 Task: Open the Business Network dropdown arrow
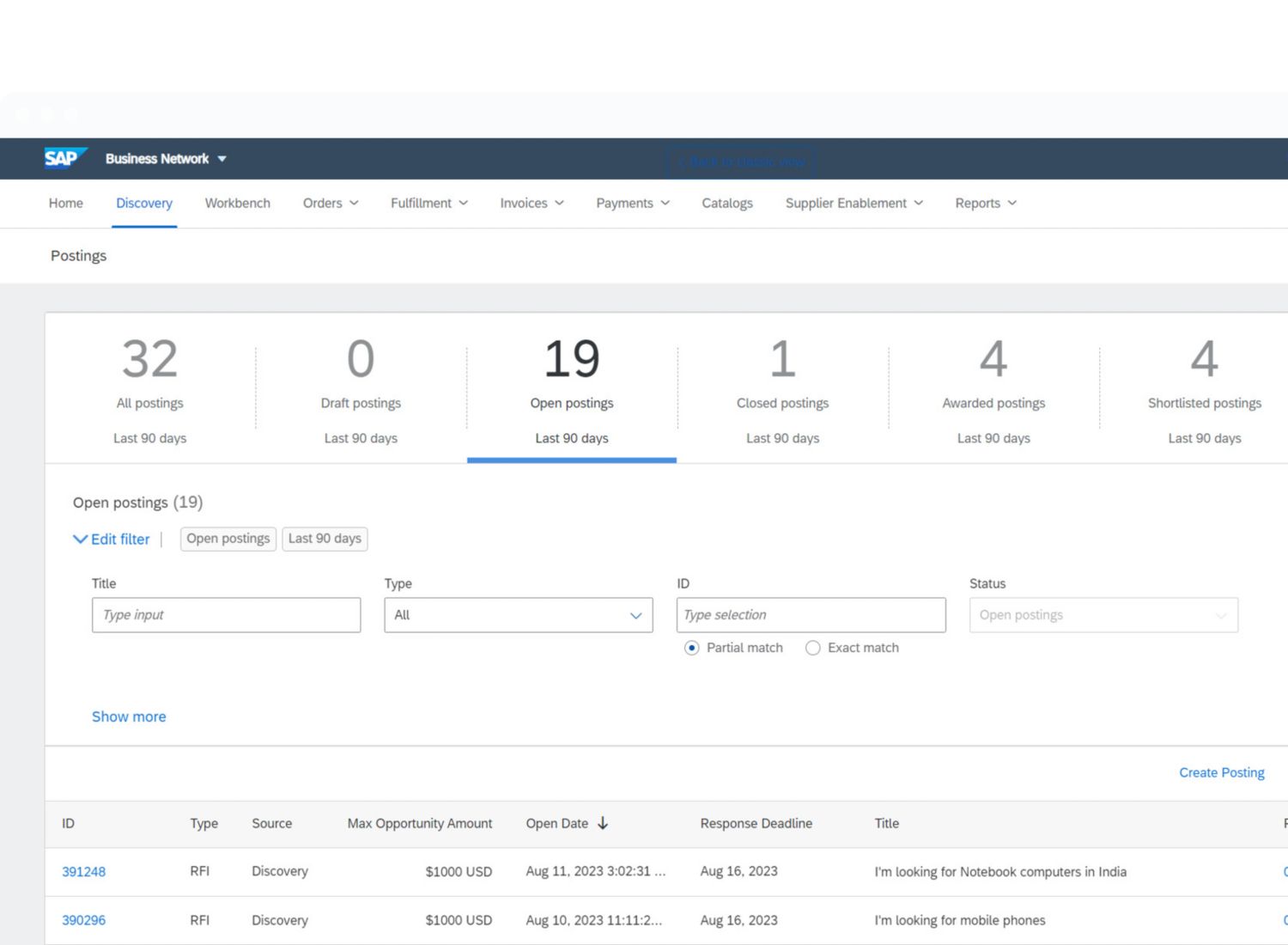point(222,159)
